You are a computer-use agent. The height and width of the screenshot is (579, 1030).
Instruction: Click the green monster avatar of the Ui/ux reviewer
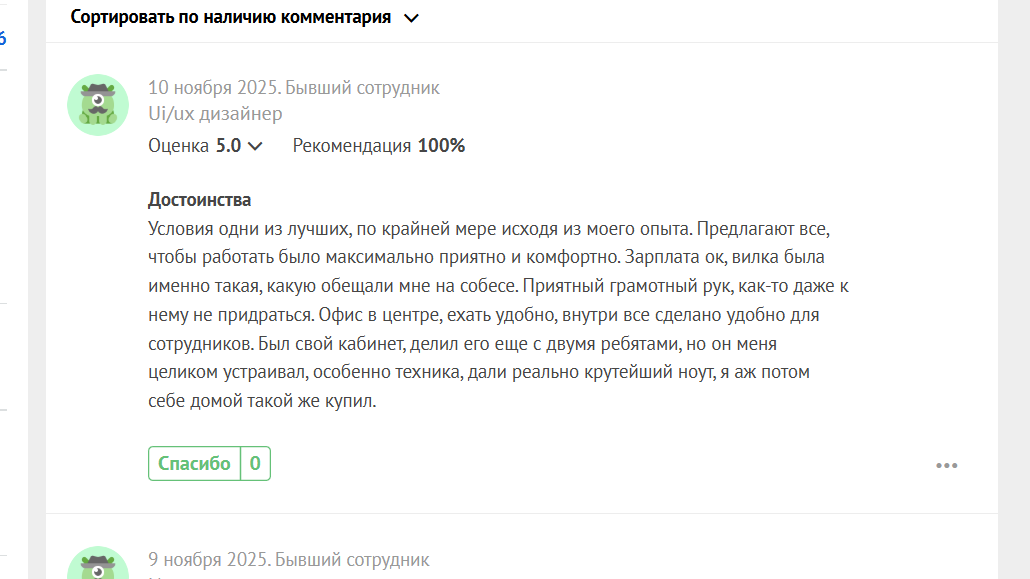tap(98, 105)
